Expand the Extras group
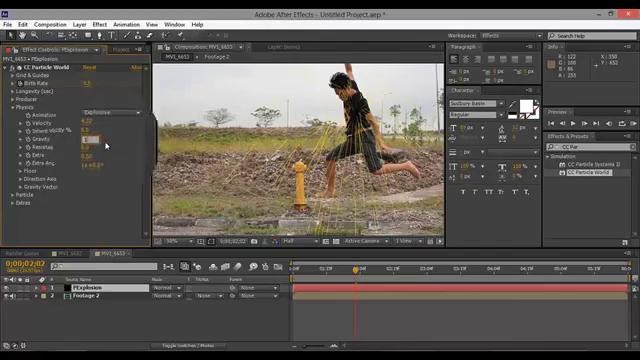The width and height of the screenshot is (640, 360). [x=12, y=203]
